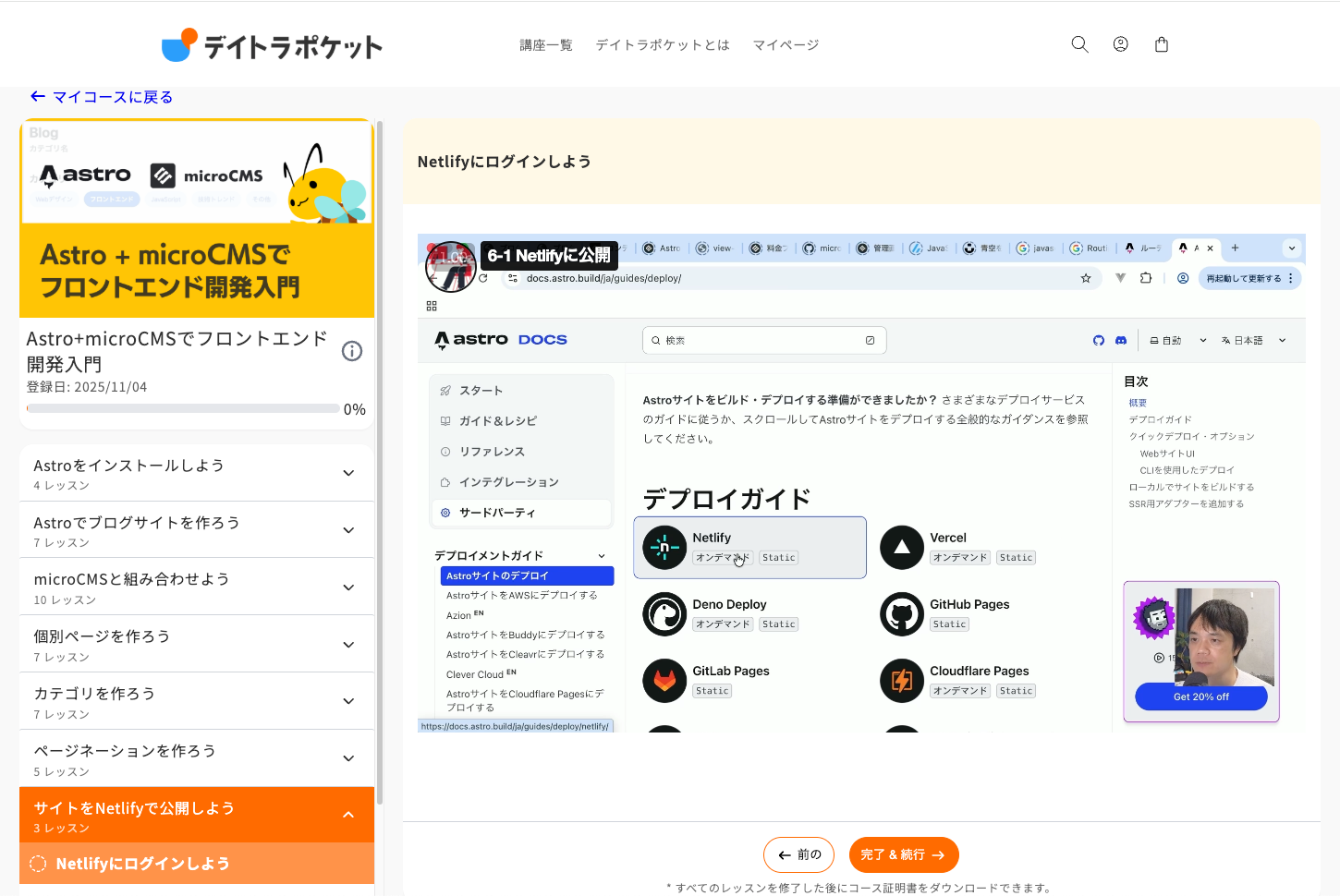Click the GitHub Pages logo in the video
This screenshot has height=896, width=1340.
point(902,614)
